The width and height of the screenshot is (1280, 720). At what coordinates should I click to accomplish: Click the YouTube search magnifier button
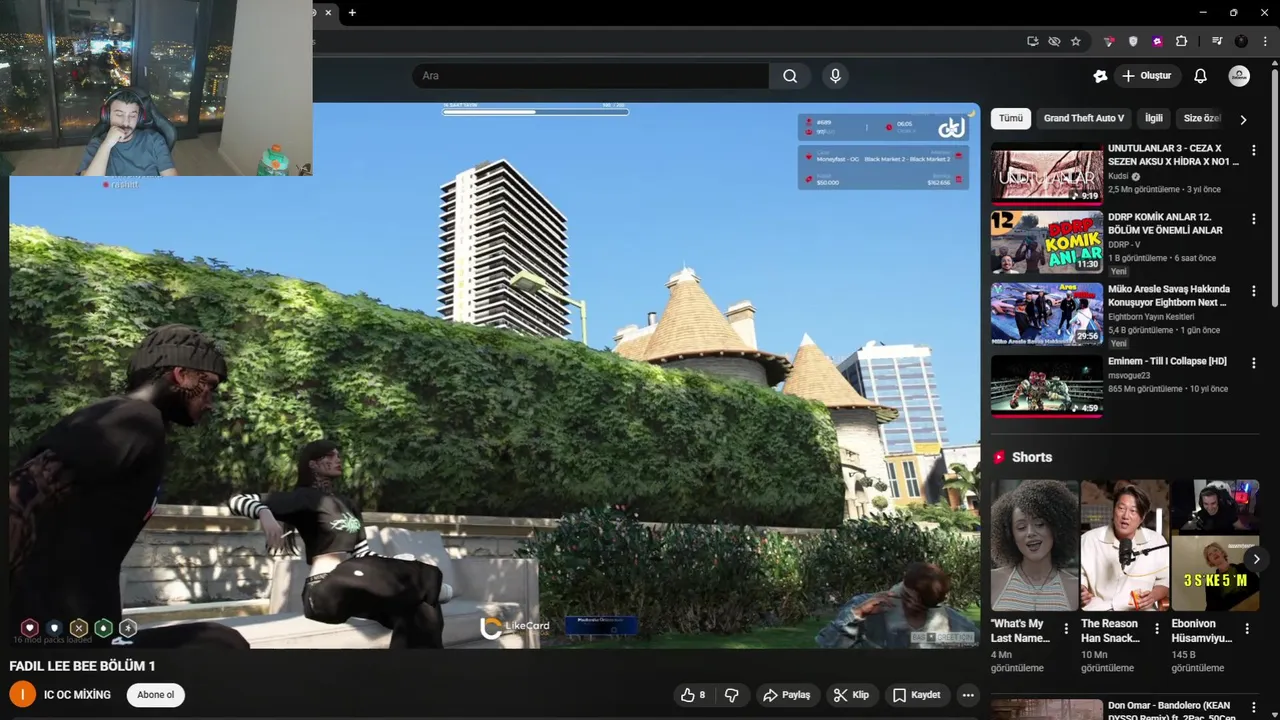coord(790,76)
